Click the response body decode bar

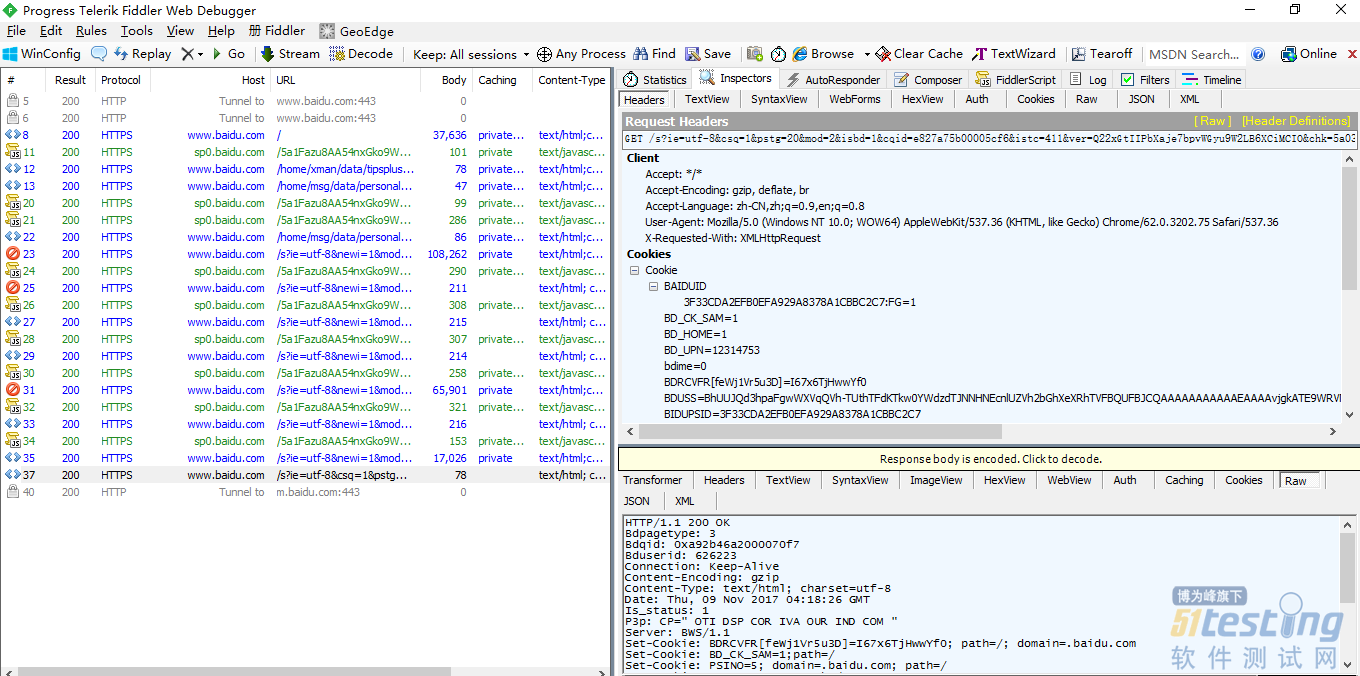pos(989,459)
